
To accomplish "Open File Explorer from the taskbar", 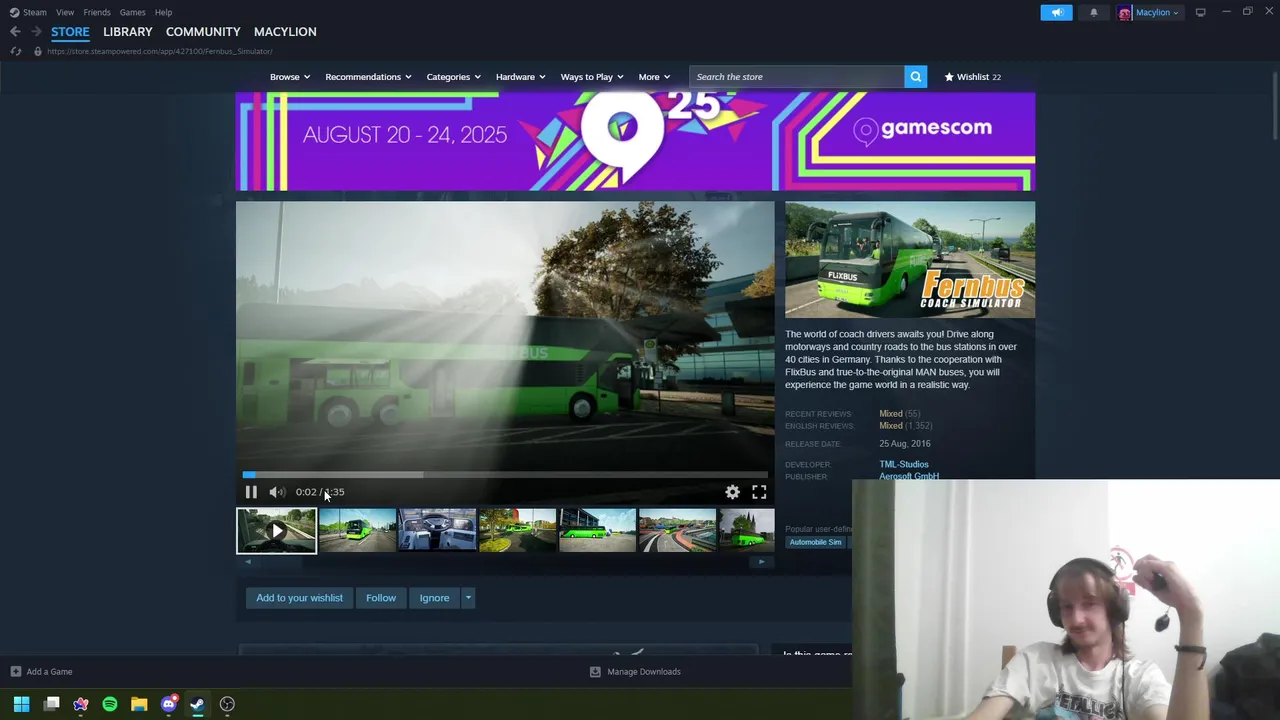I will 139,704.
